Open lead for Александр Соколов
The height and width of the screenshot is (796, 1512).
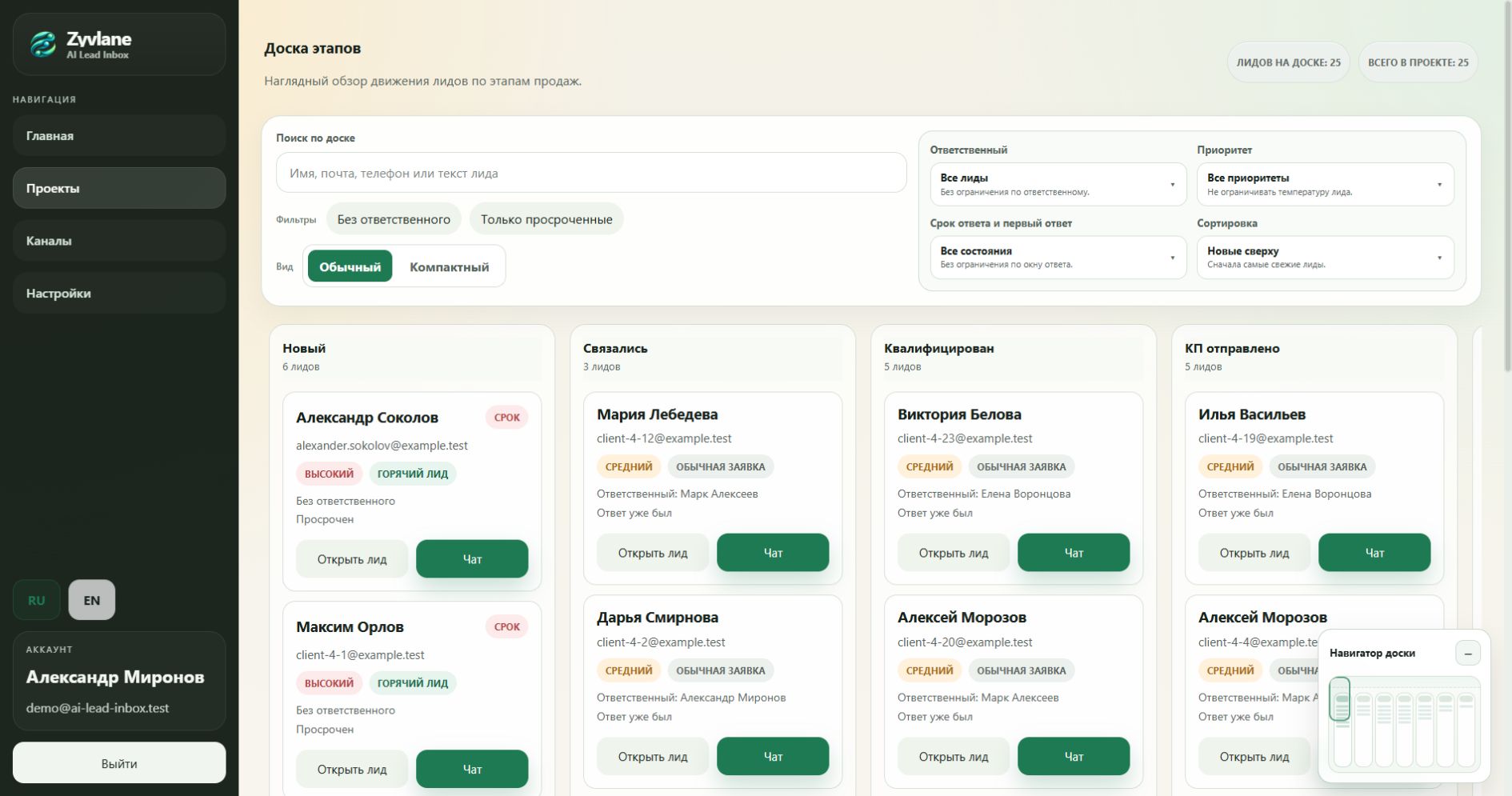pyautogui.click(x=352, y=559)
